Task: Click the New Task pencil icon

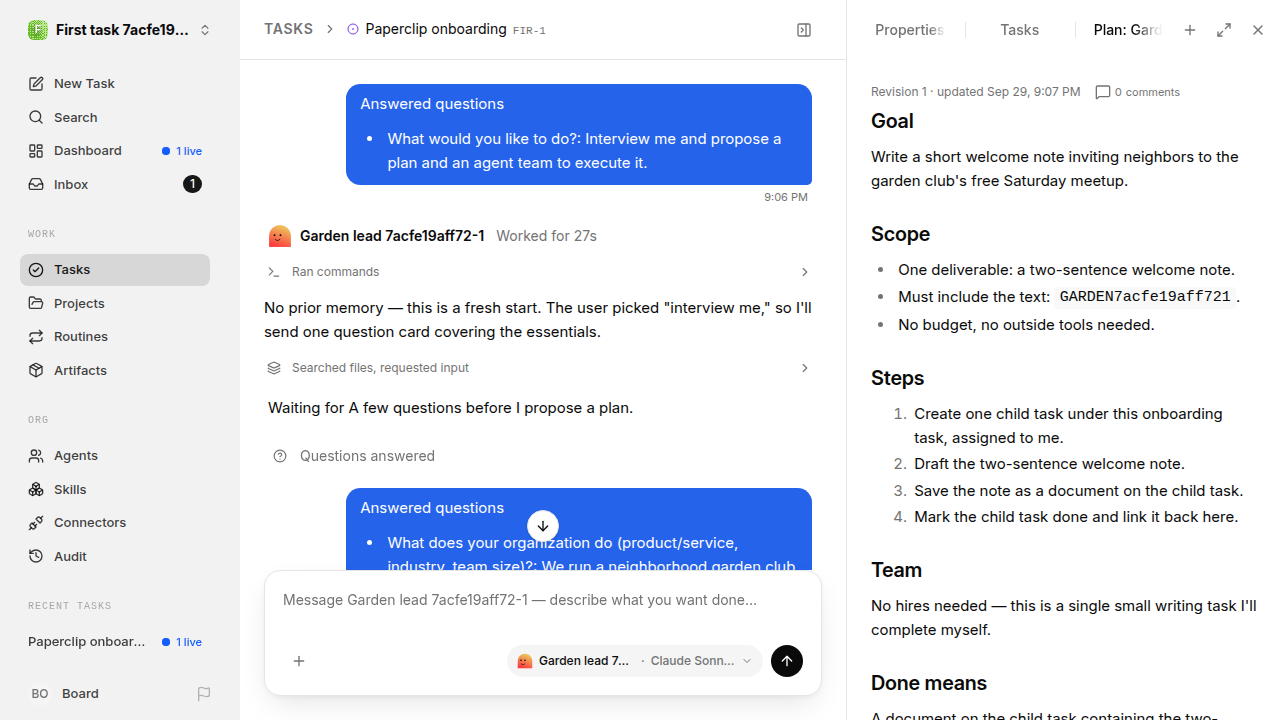Action: (x=36, y=84)
